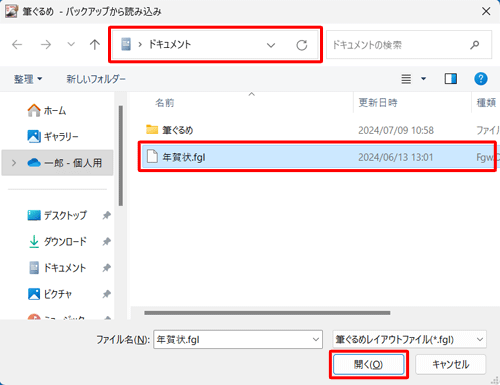Click the navigation pane vertical scrollbar
The image size is (500, 385).
[121, 156]
